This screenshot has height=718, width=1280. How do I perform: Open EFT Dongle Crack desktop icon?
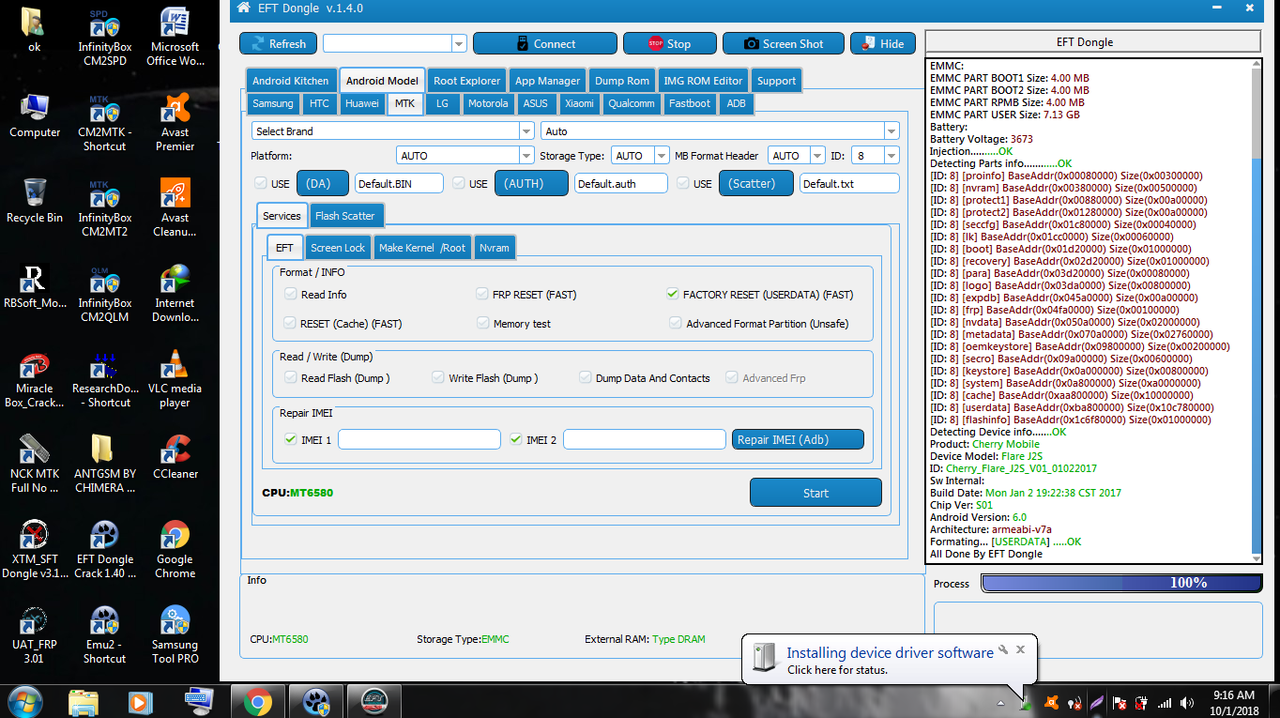point(103,550)
